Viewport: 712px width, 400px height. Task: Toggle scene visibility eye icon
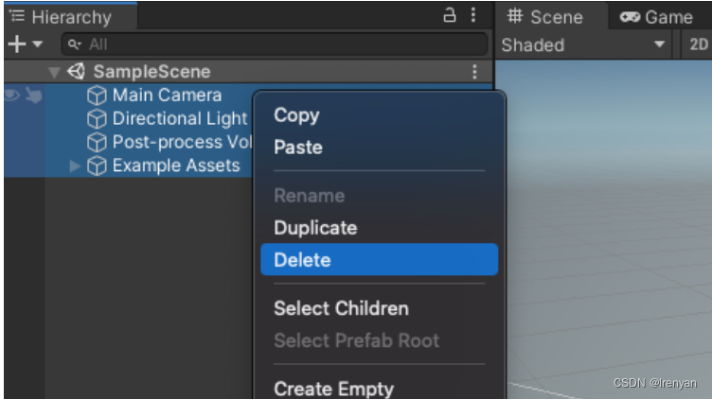pyautogui.click(x=12, y=96)
